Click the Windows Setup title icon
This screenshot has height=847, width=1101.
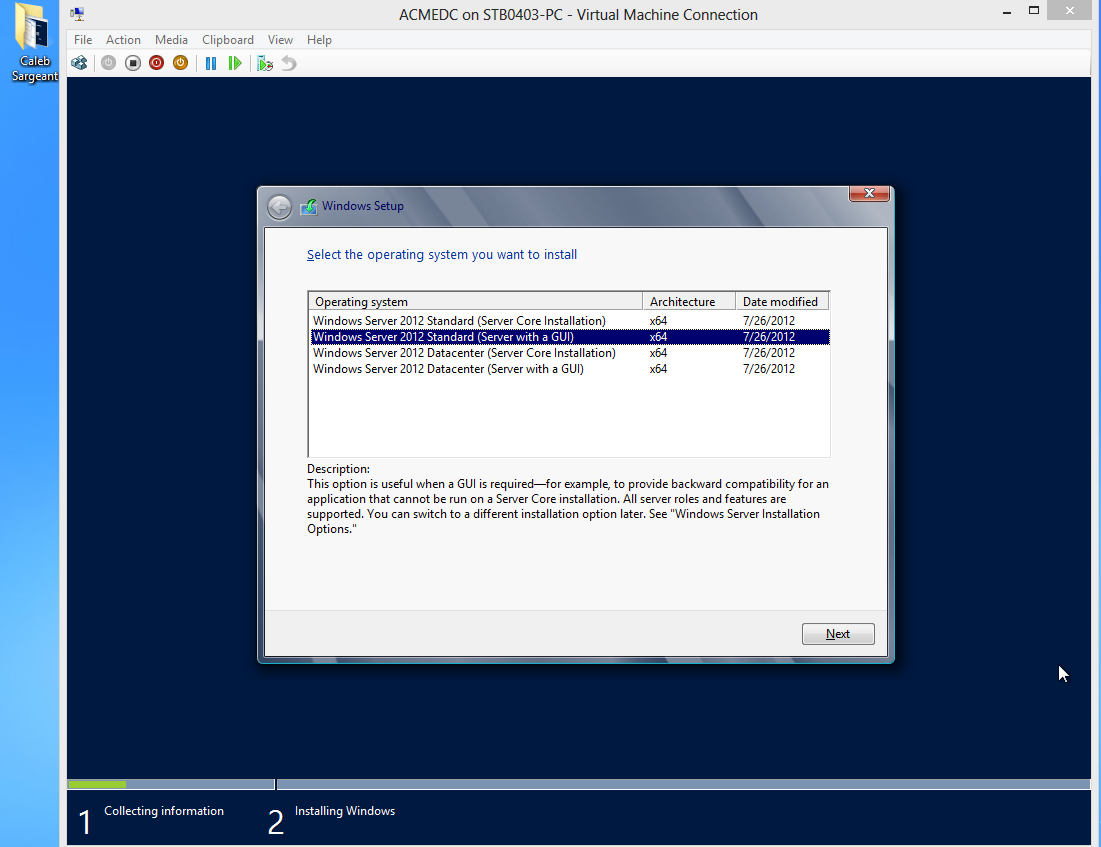point(308,206)
